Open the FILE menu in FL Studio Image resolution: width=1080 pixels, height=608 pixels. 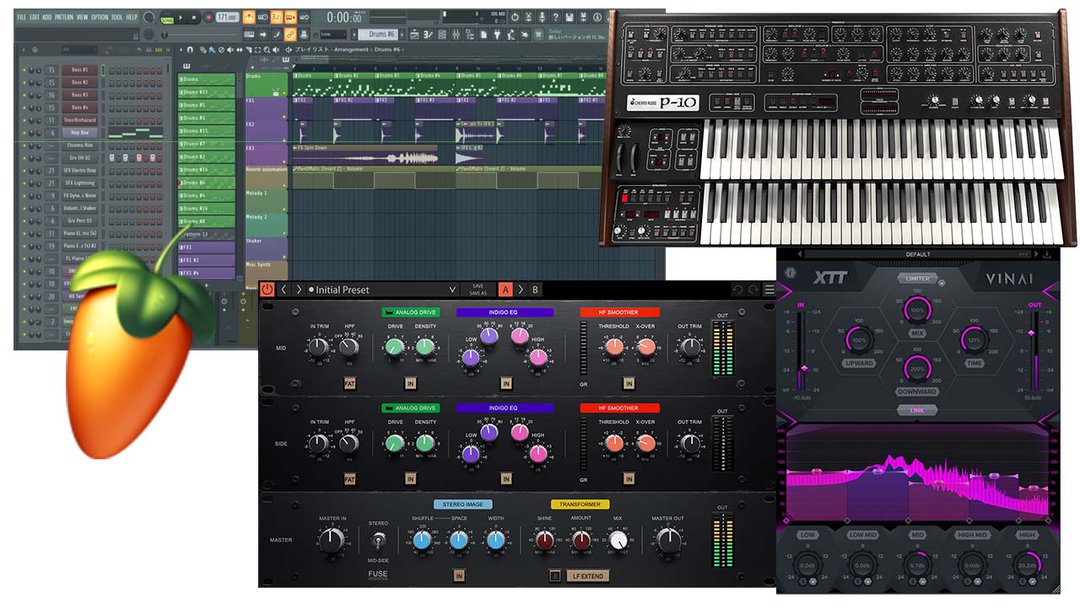point(21,17)
